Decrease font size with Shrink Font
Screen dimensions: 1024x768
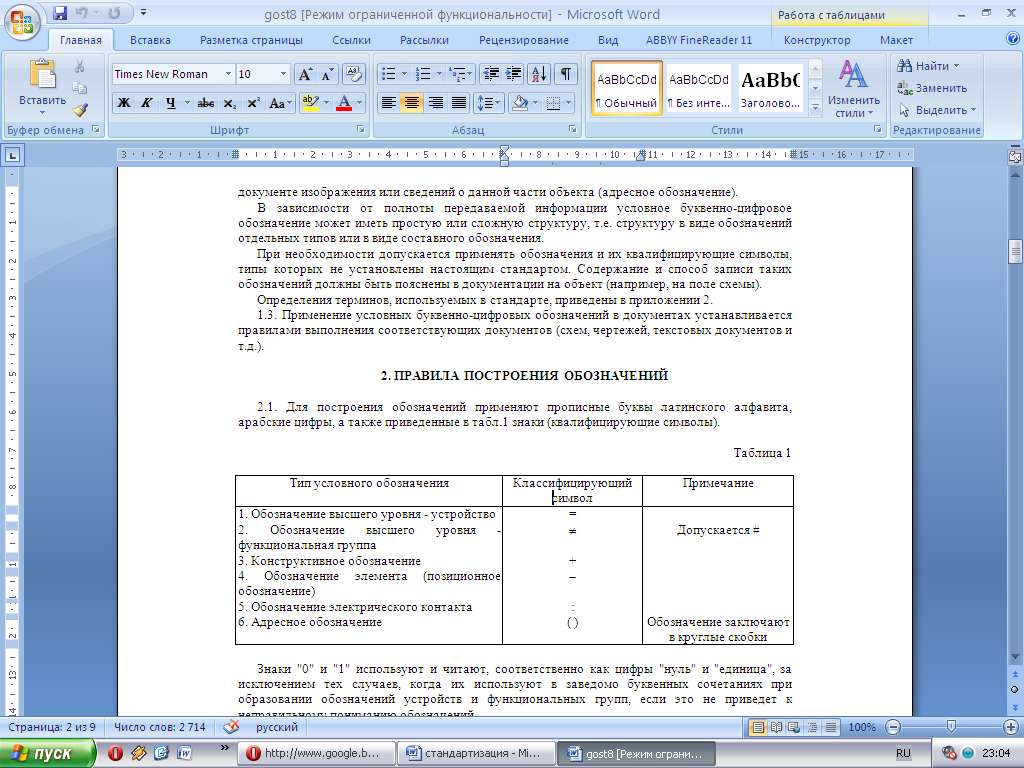pyautogui.click(x=327, y=74)
